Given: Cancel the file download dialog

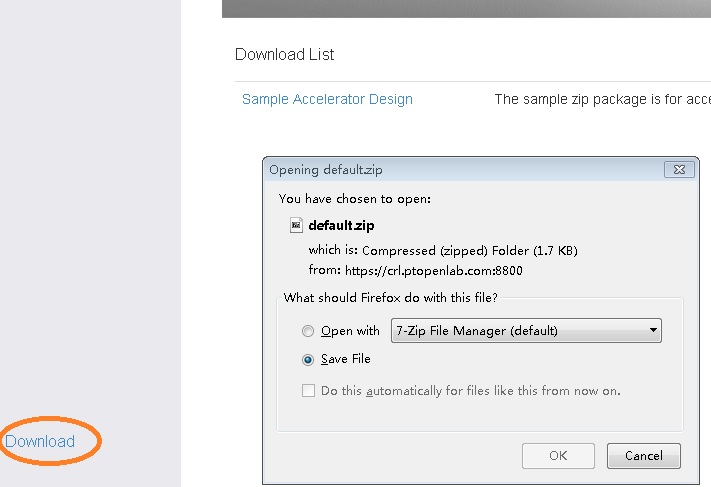Looking at the screenshot, I should 643,456.
